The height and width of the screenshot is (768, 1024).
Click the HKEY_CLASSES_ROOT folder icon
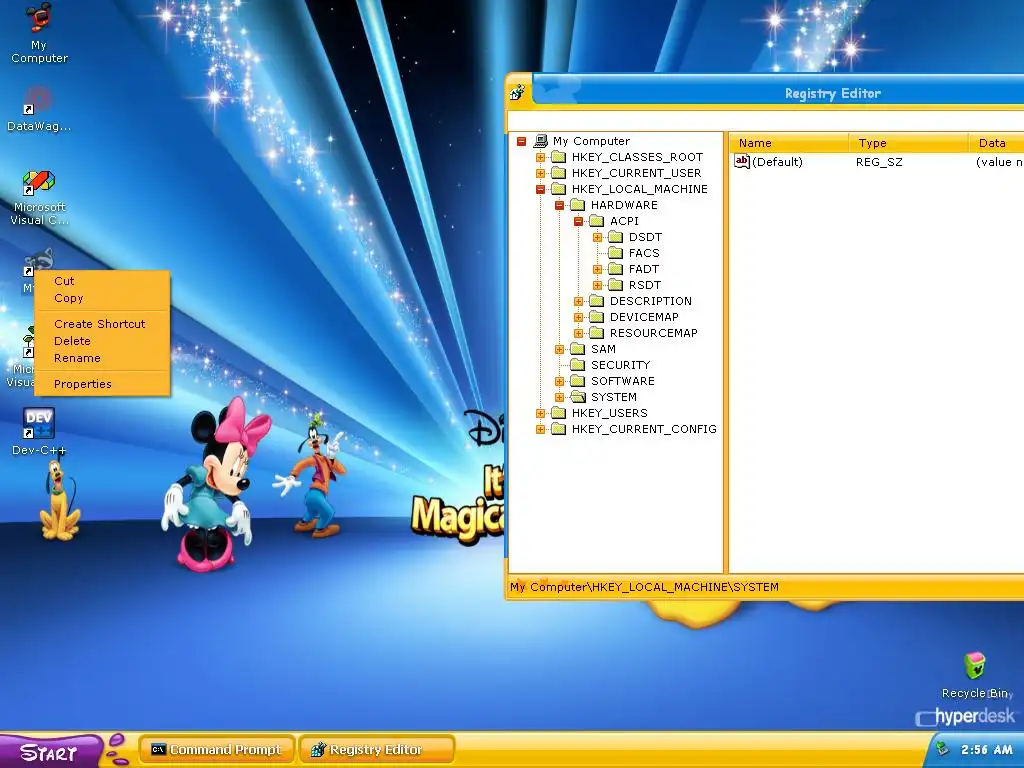558,157
